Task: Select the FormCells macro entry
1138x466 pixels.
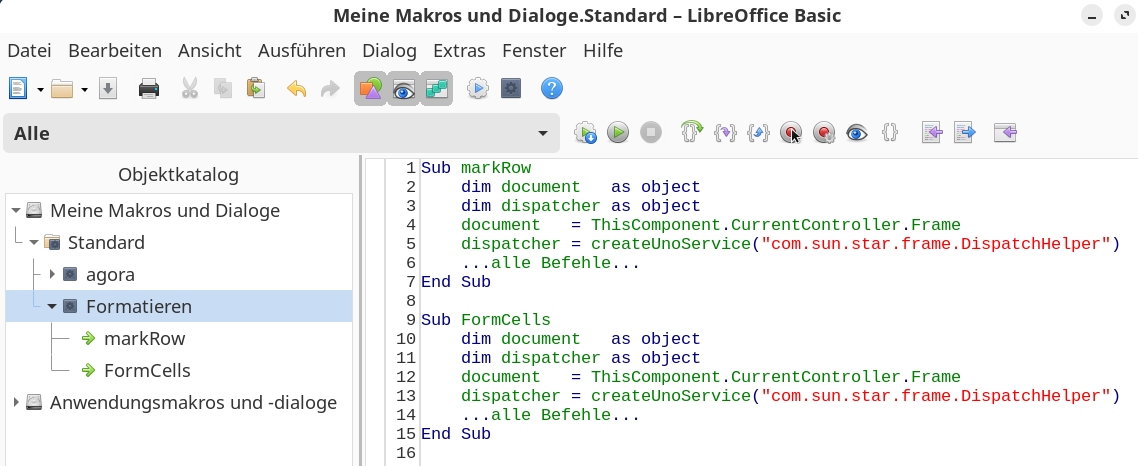Action: [x=147, y=370]
